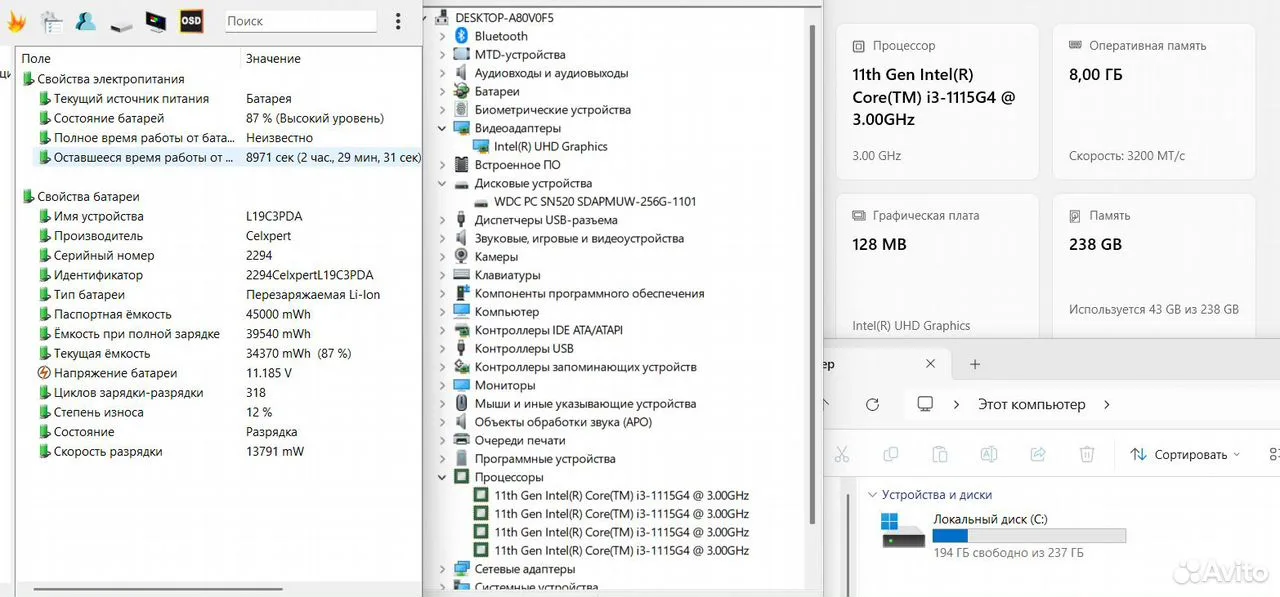This screenshot has width=1280, height=597.
Task: Collapse the 'Дисковые устройства' category
Action: pos(443,184)
